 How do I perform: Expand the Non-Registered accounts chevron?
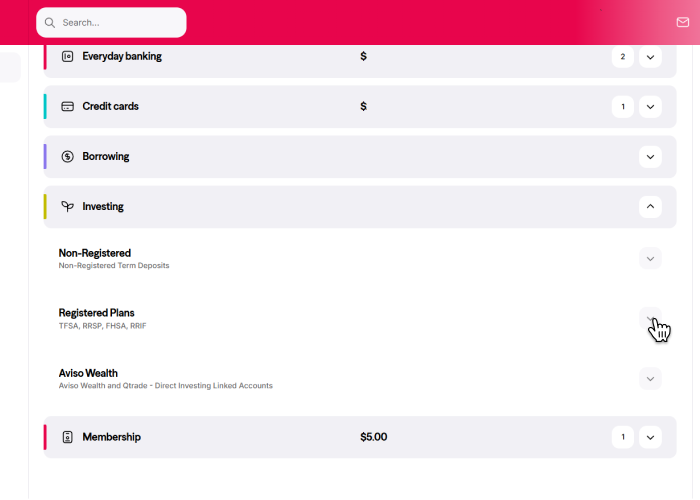coord(650,259)
